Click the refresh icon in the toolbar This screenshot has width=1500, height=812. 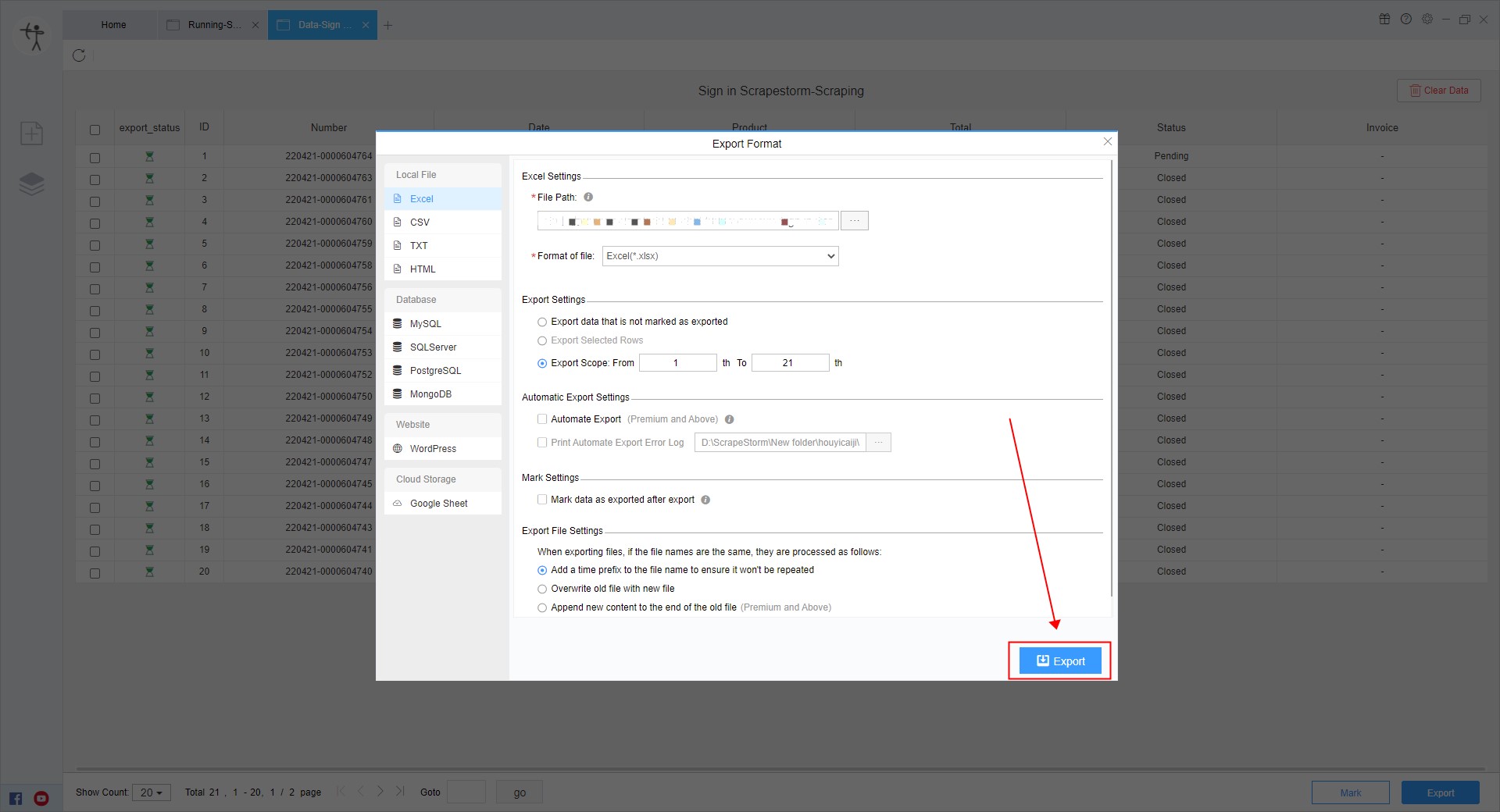pos(79,55)
